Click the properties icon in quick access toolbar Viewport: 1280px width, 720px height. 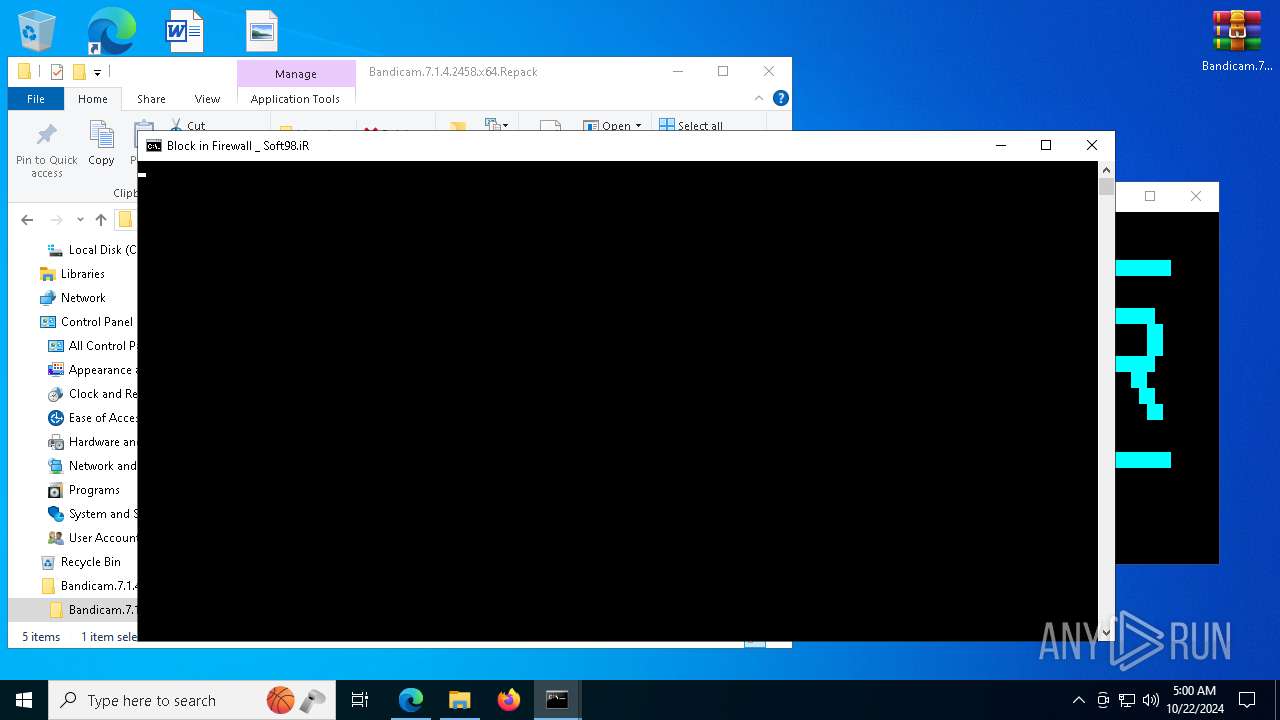(x=57, y=72)
